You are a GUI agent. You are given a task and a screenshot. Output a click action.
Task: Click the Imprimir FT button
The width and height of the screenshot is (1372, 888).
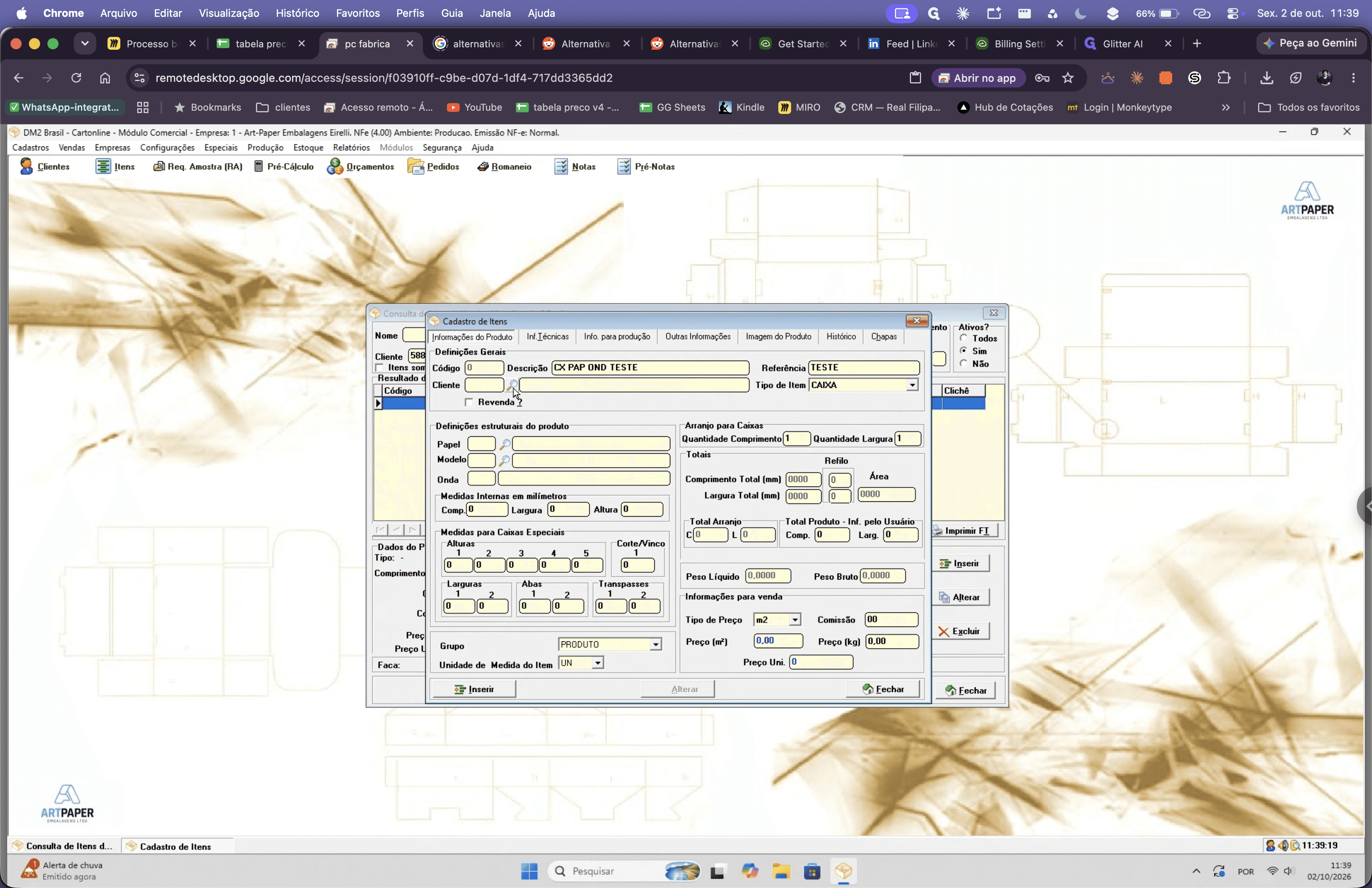tap(965, 531)
